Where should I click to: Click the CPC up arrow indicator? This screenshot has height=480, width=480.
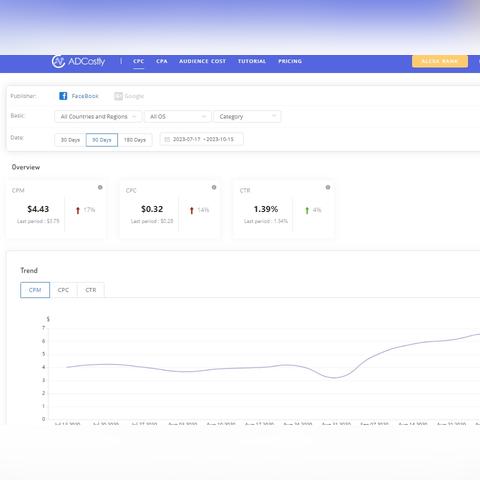coord(192,210)
